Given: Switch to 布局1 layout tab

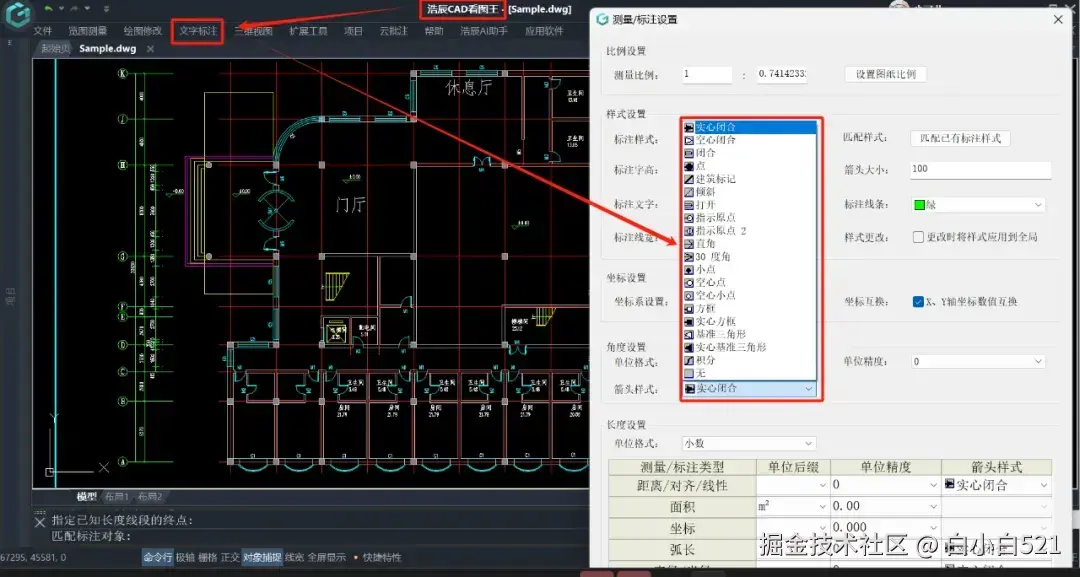Looking at the screenshot, I should coord(116,496).
